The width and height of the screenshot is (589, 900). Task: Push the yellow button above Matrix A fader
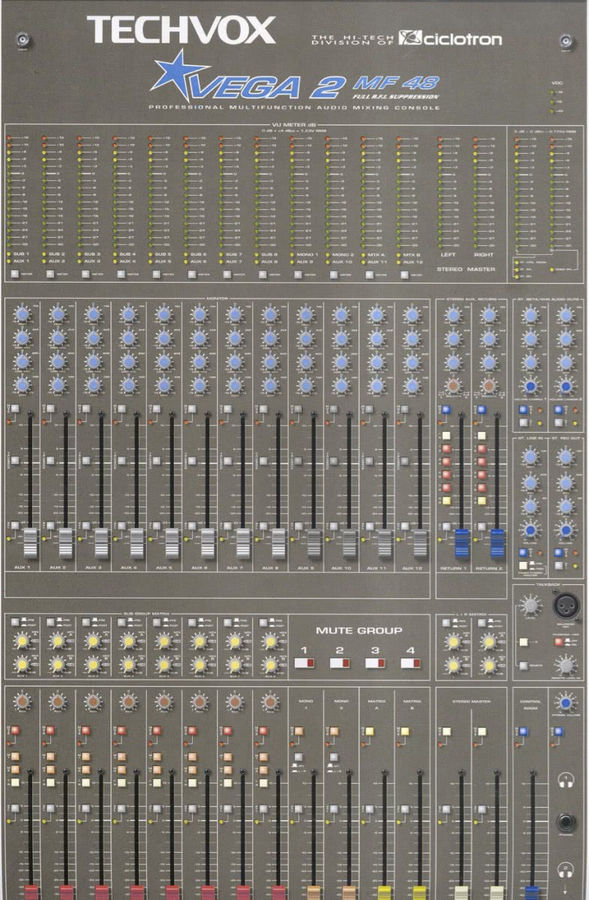[x=369, y=731]
